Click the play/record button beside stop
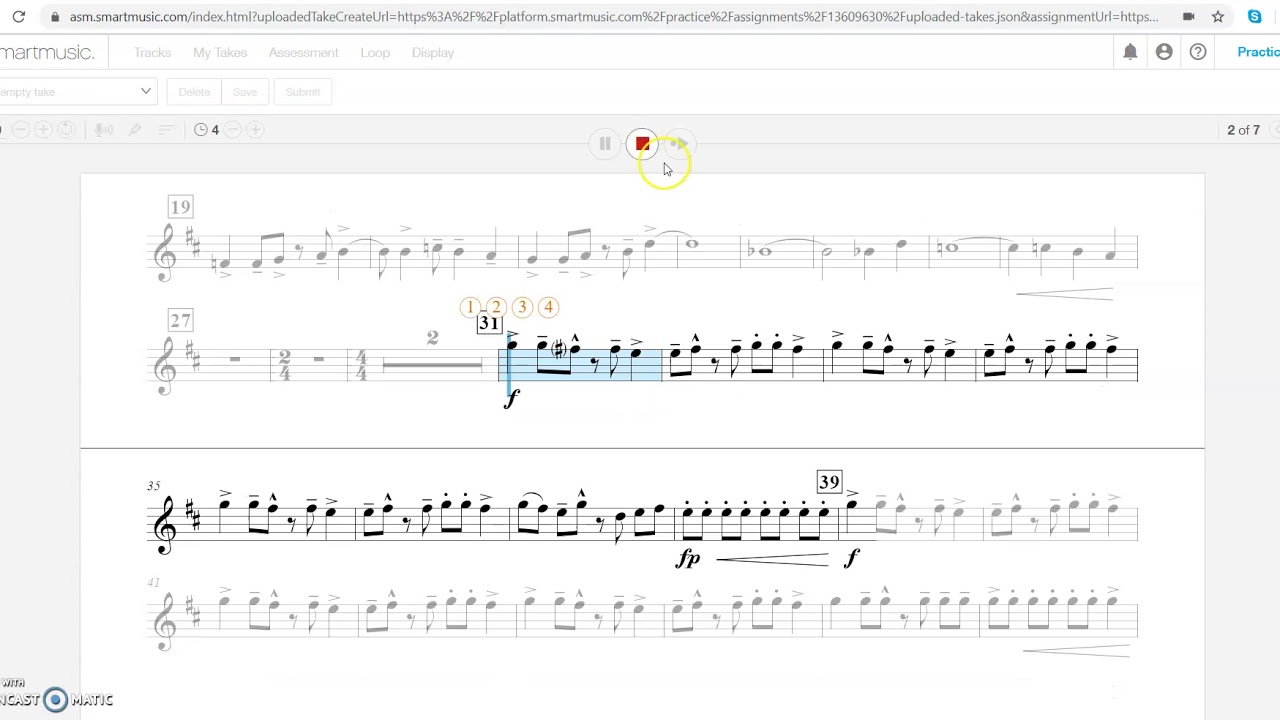Viewport: 1280px width, 720px height. (x=679, y=144)
